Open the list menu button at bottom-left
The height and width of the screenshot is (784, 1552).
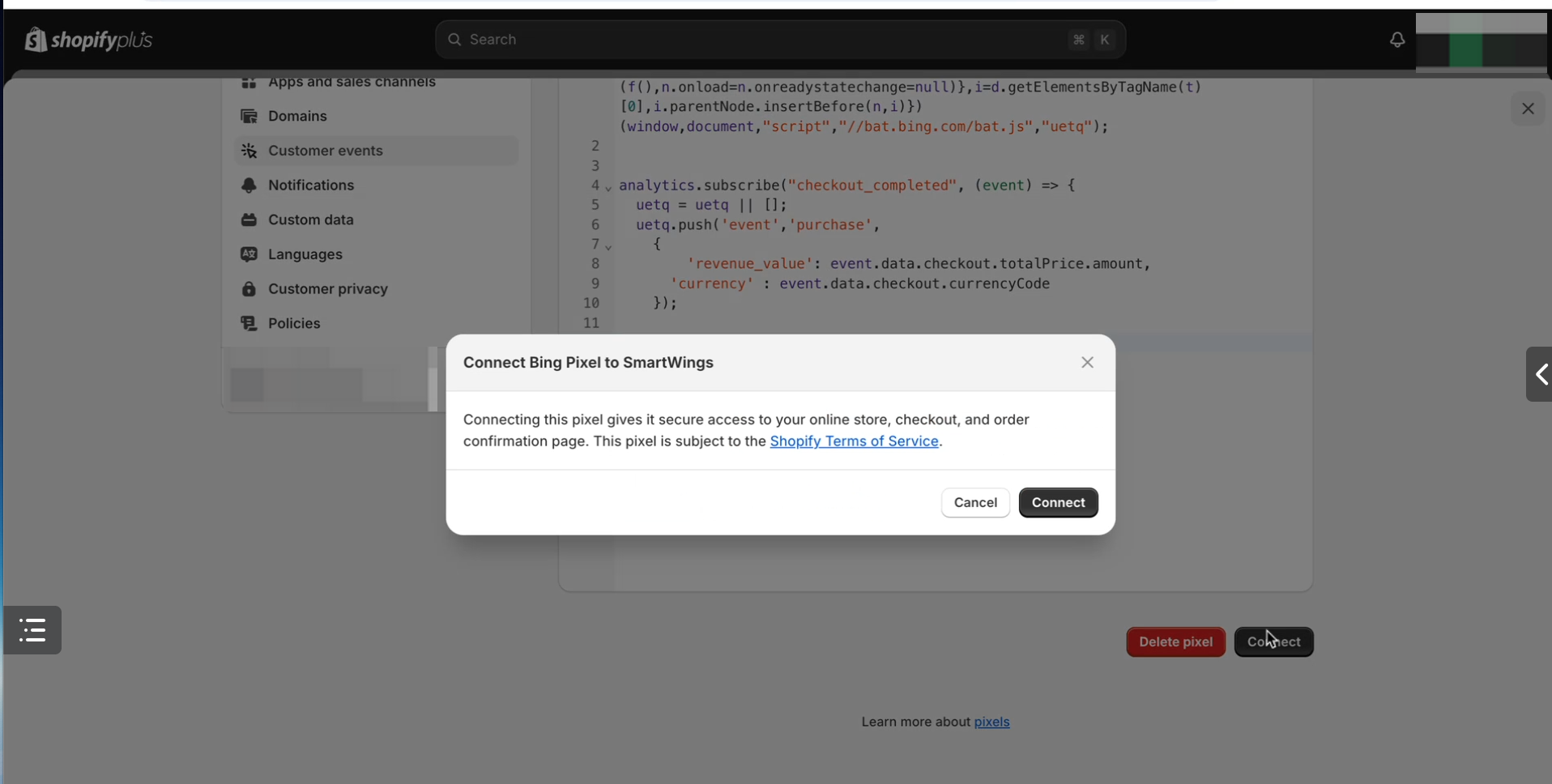coord(32,630)
